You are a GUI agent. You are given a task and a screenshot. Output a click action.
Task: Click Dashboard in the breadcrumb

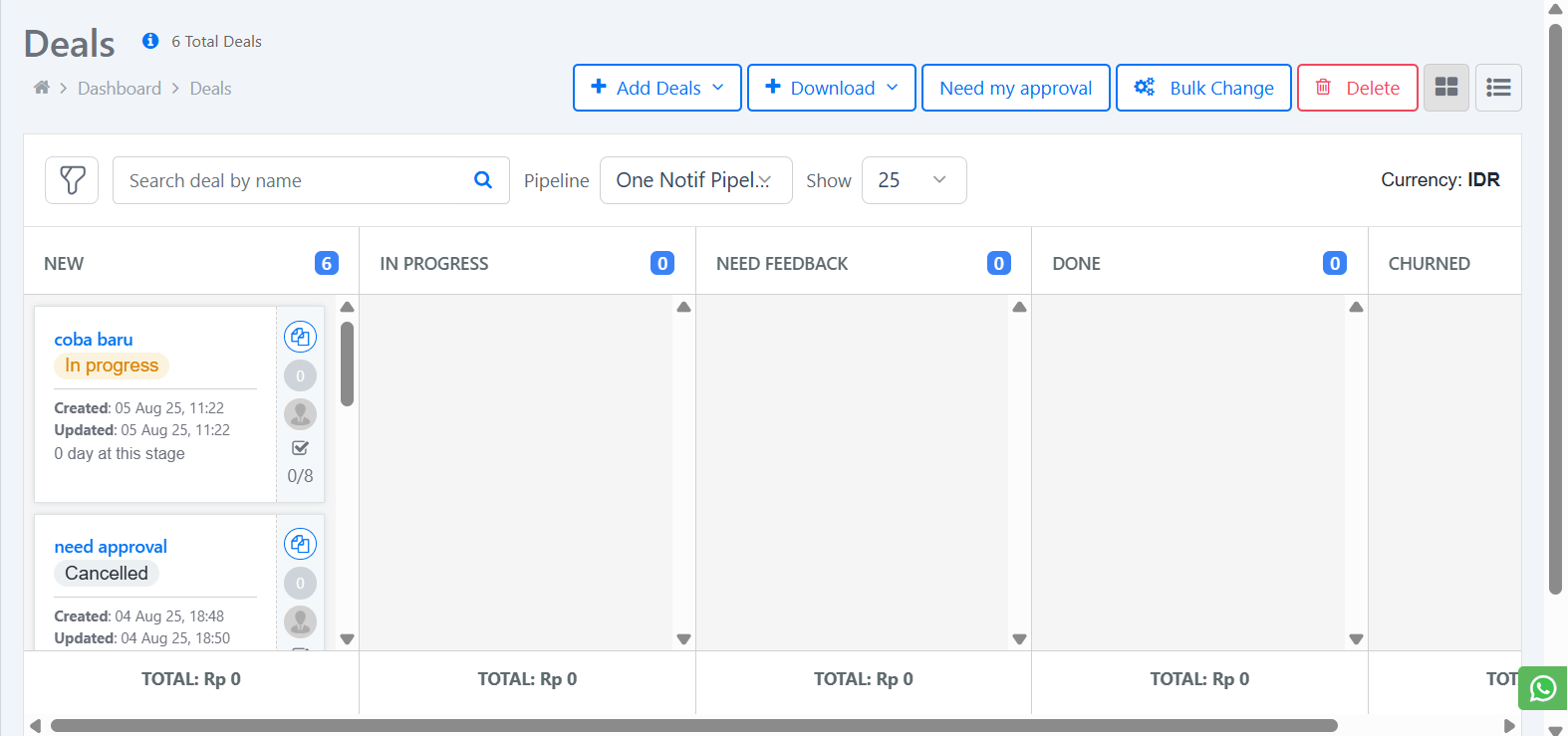point(120,89)
